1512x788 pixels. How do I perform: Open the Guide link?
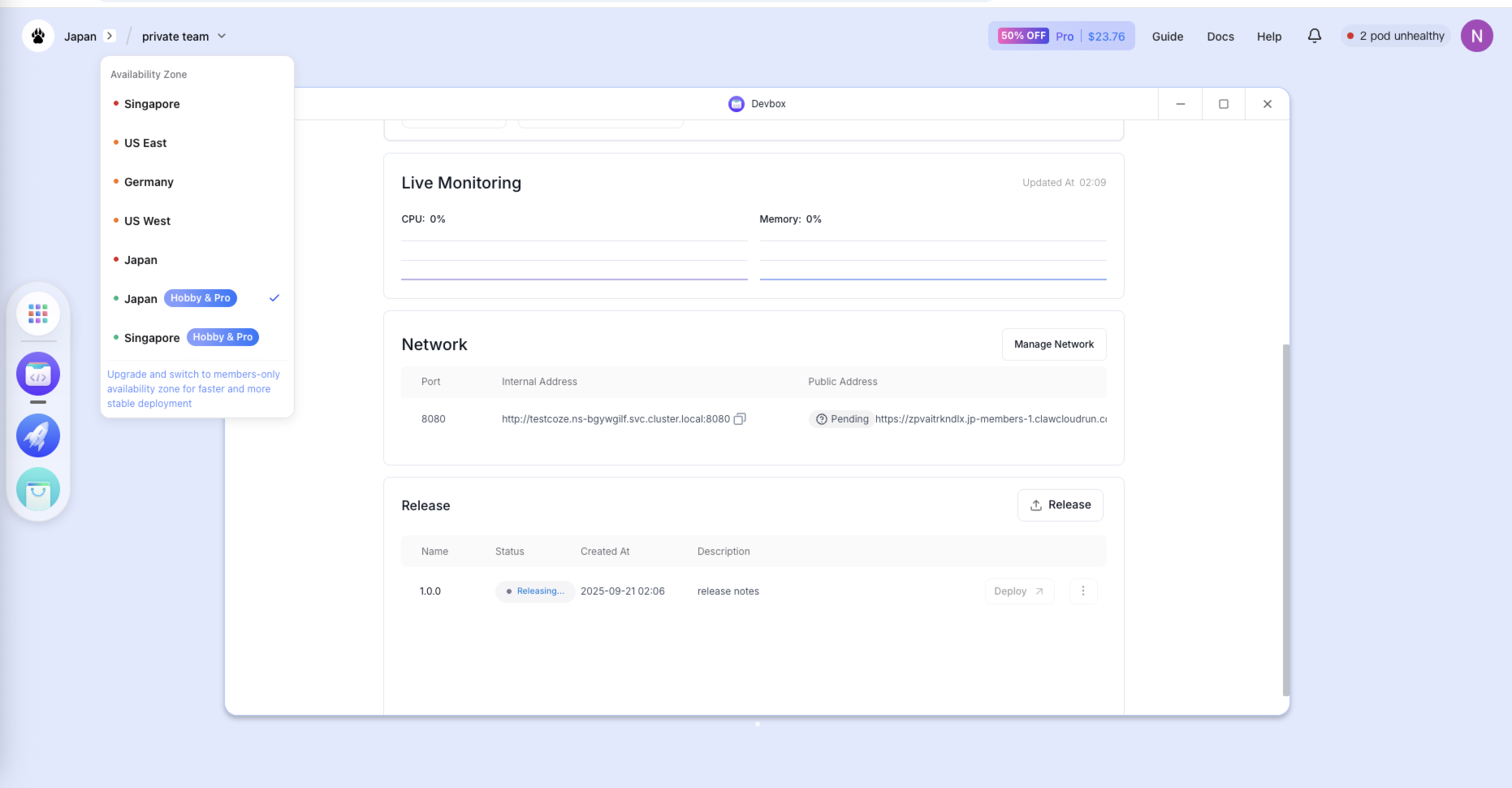click(1167, 37)
